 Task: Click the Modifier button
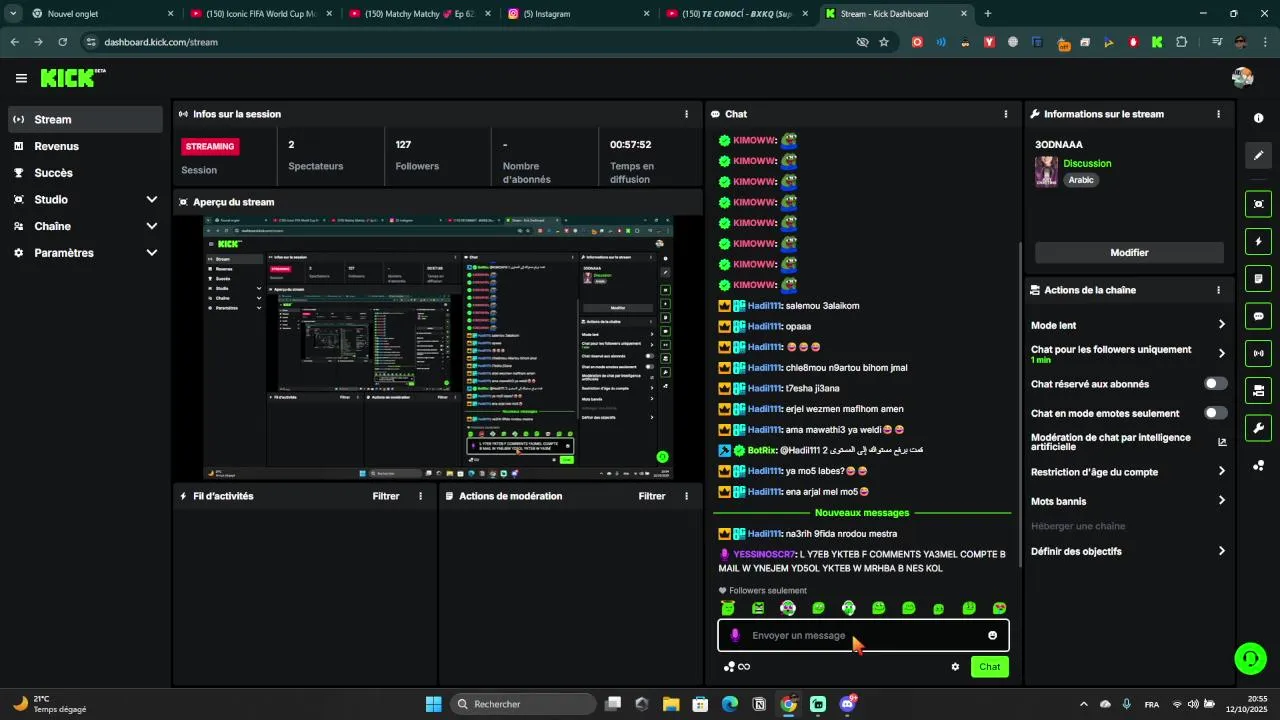coord(1129,253)
